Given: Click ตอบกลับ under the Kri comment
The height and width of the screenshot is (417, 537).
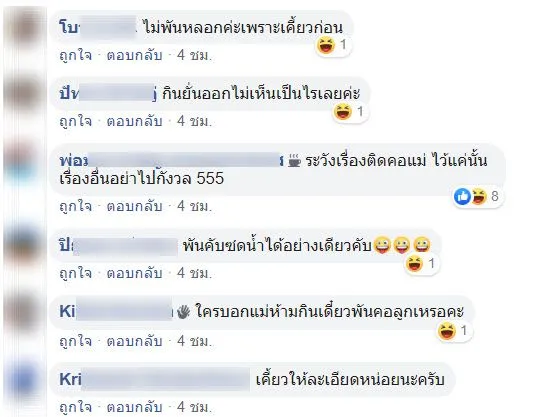Looking at the screenshot, I should click(x=134, y=407).
